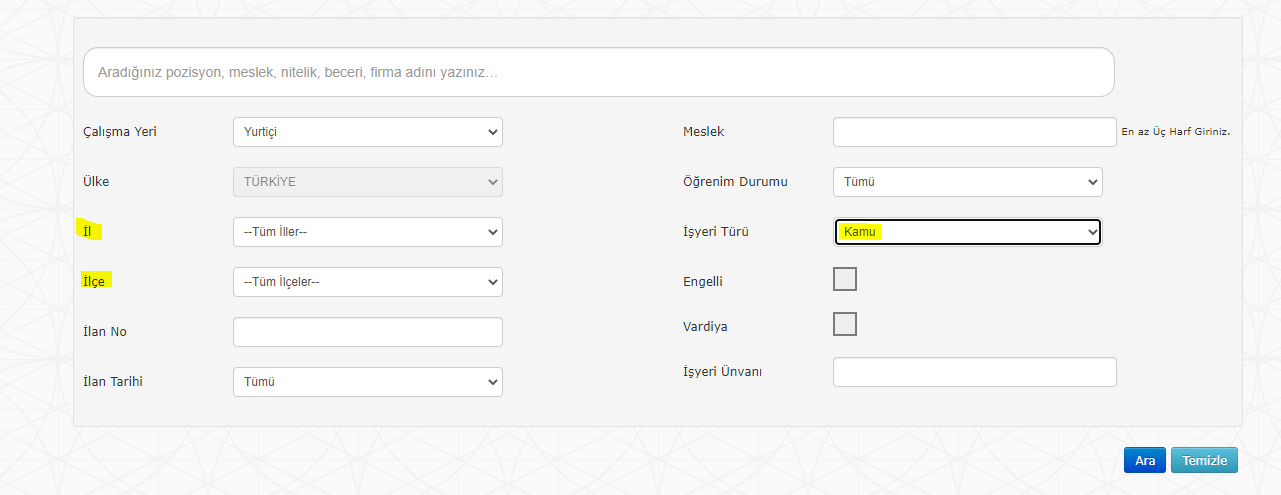Click the Vardiya label text
This screenshot has height=495, width=1281.
click(704, 327)
